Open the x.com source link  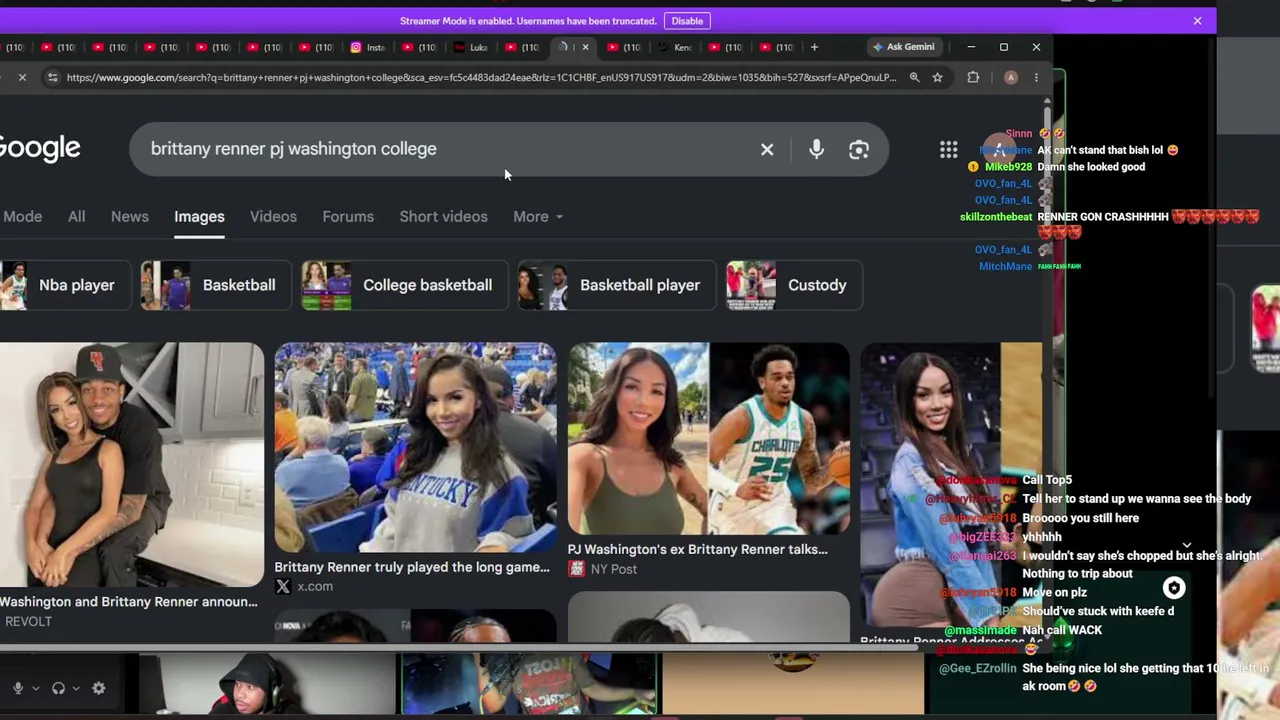pos(305,587)
